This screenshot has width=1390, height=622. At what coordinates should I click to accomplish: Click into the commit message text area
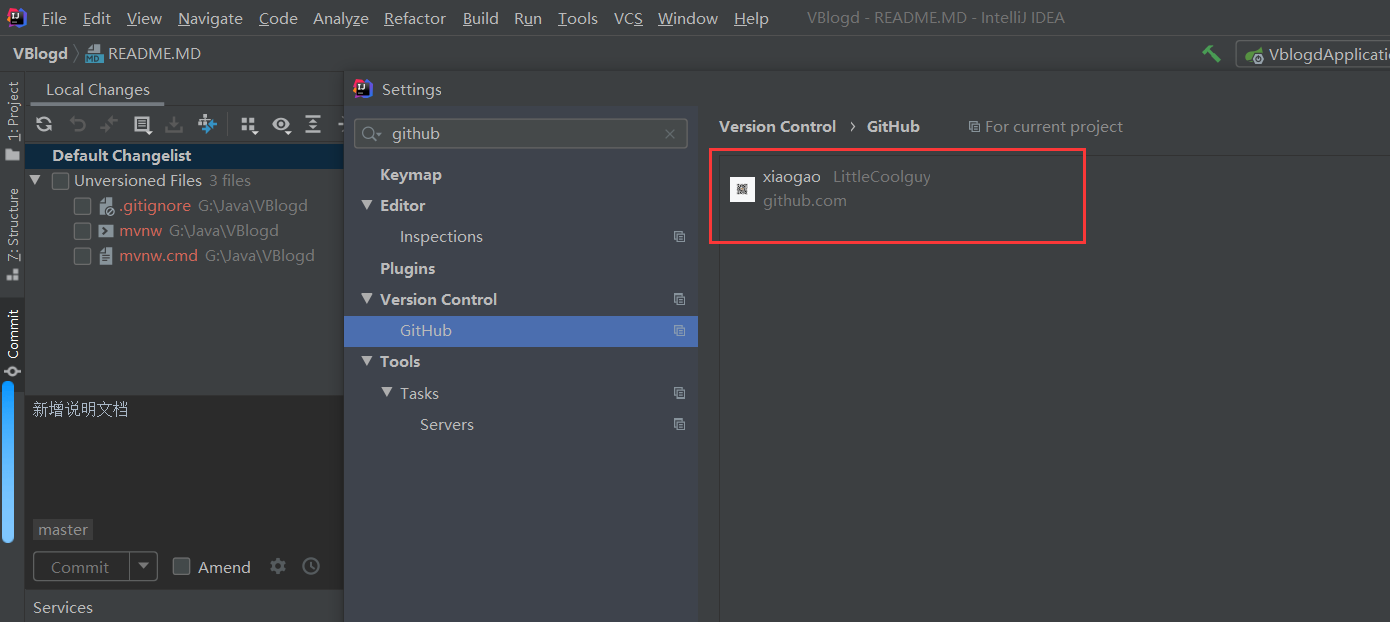184,453
